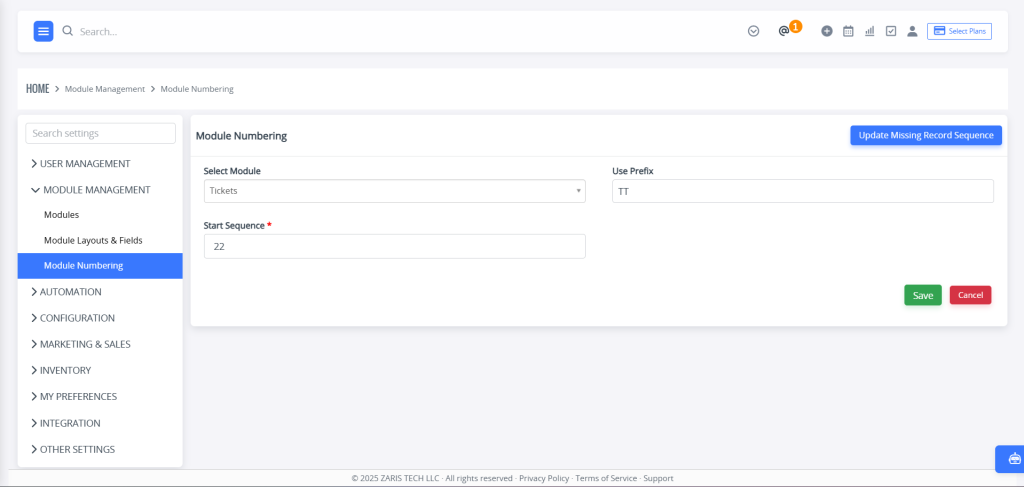The height and width of the screenshot is (487, 1024).
Task: Click Update Missing Record Sequence button
Action: click(x=925, y=135)
